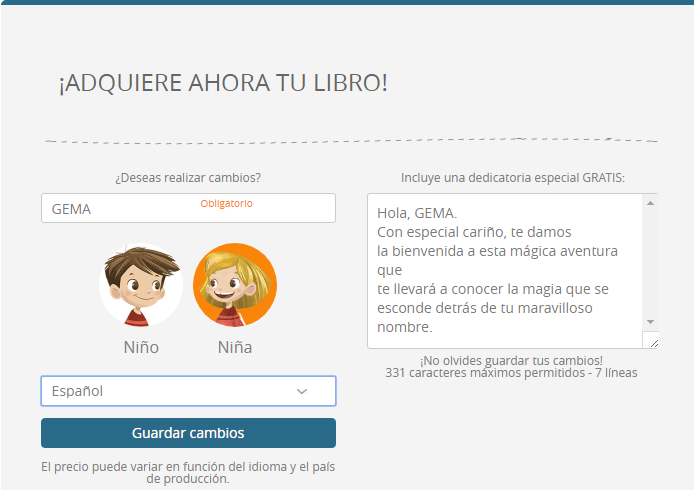Click the textarea resize handle corner

[654, 343]
